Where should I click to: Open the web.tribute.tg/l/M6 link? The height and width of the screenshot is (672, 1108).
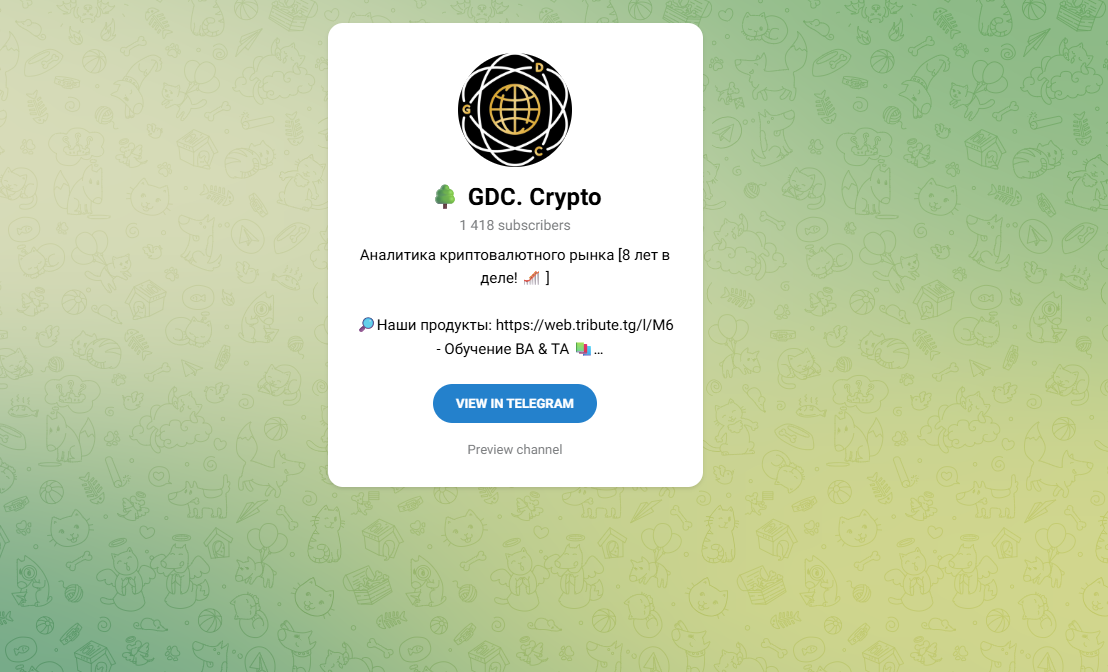coord(584,325)
